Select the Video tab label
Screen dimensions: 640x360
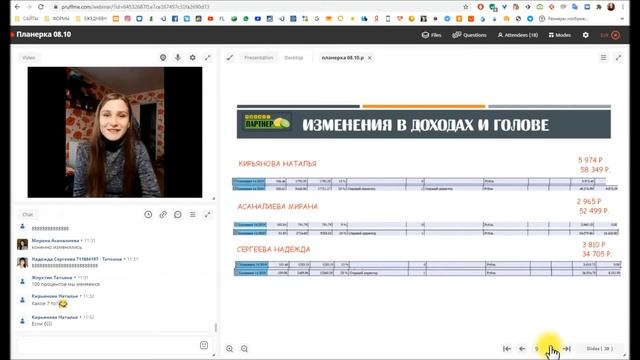click(x=29, y=58)
